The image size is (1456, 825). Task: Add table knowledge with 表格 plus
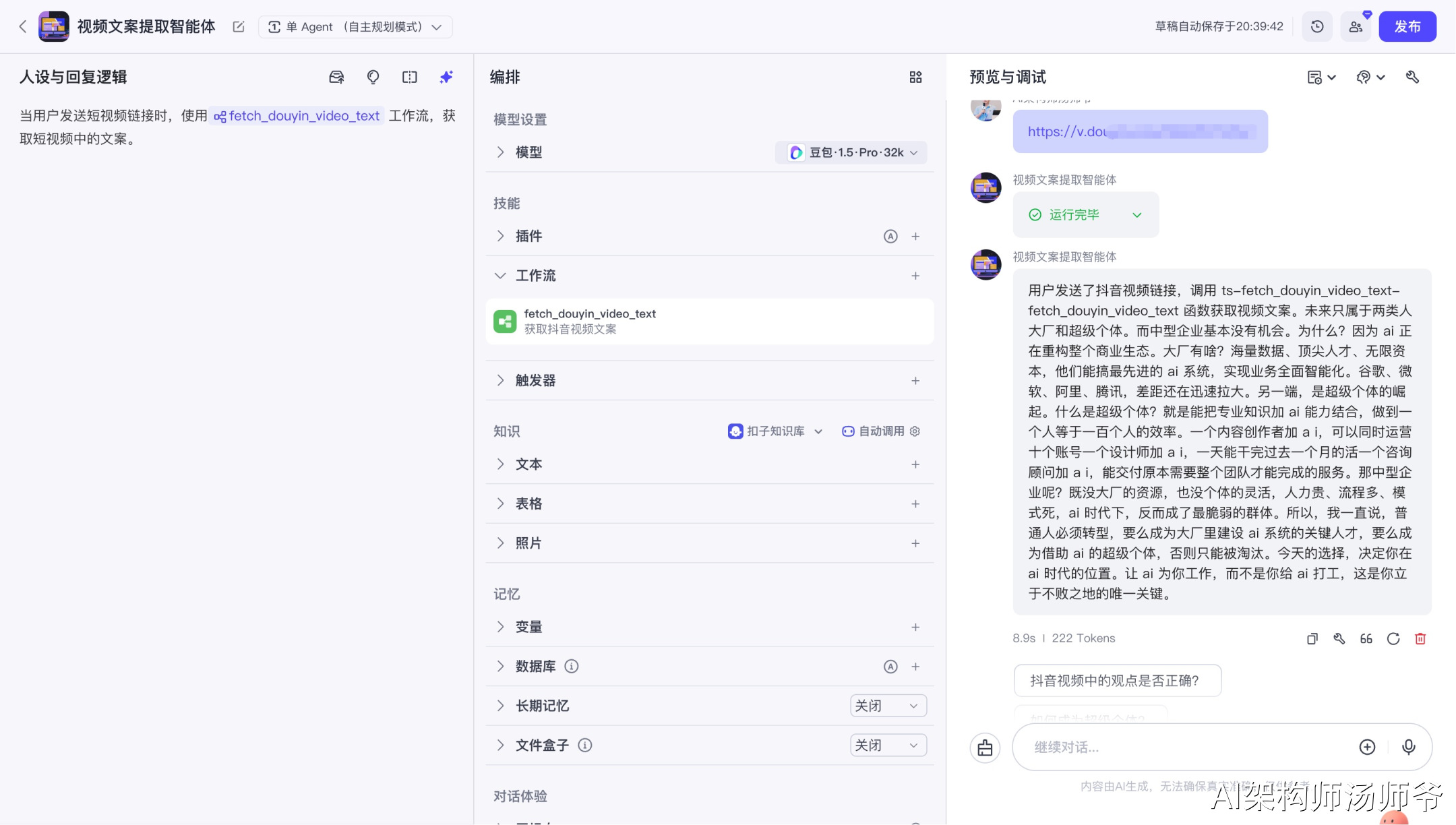[915, 504]
